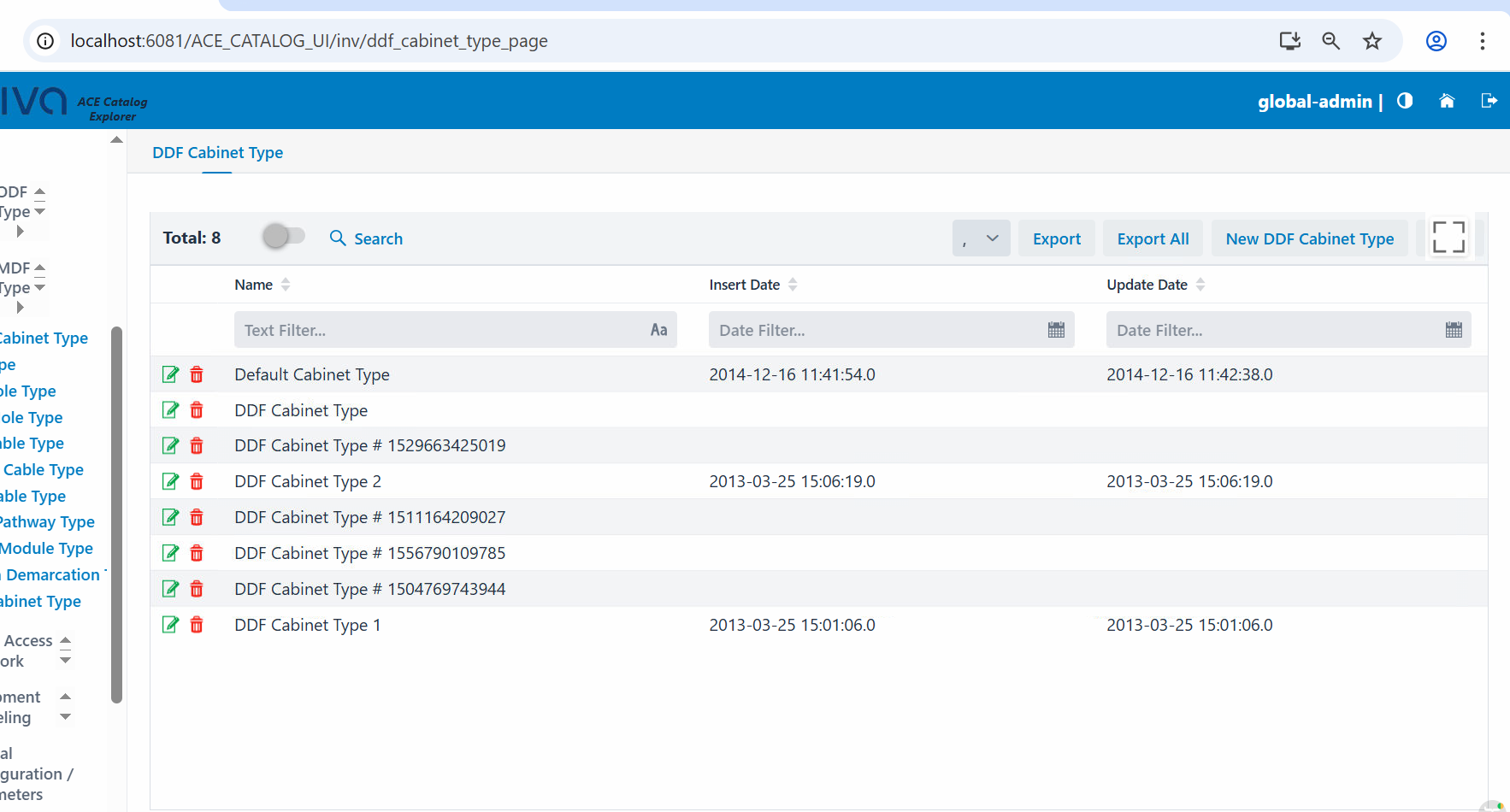Toggle case-sensitive Aa in Name filter
Image resolution: width=1510 pixels, height=812 pixels.
tap(658, 330)
